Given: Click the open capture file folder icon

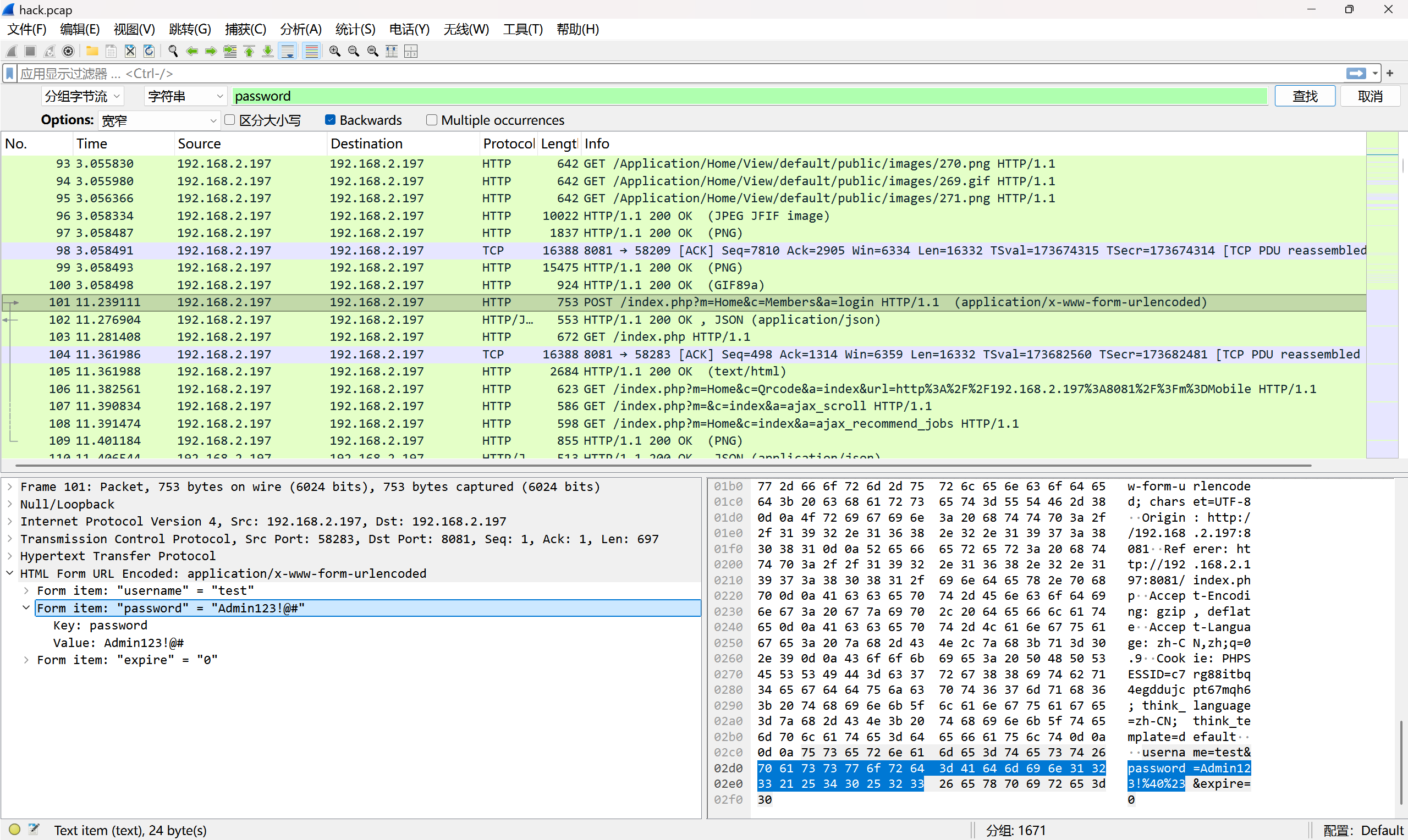Looking at the screenshot, I should [92, 51].
